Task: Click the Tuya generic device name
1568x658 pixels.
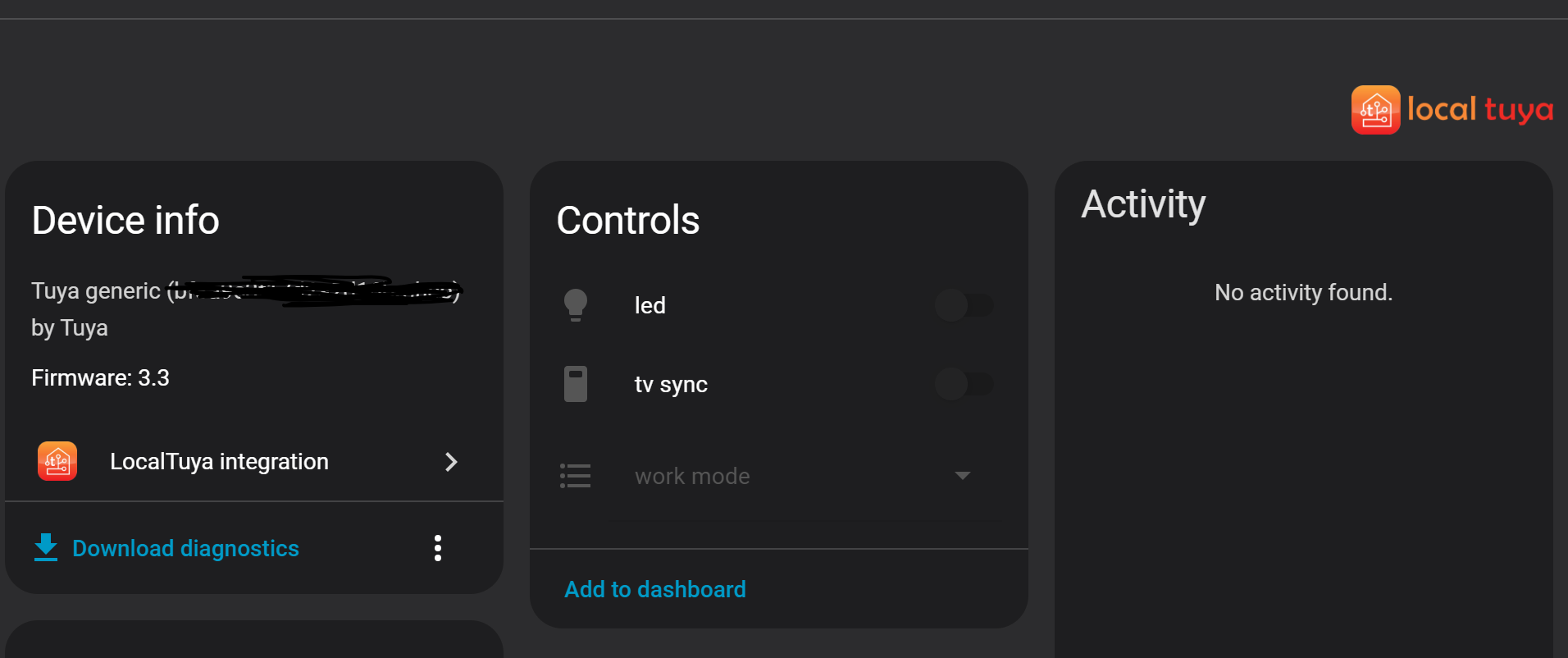Action: click(x=97, y=291)
